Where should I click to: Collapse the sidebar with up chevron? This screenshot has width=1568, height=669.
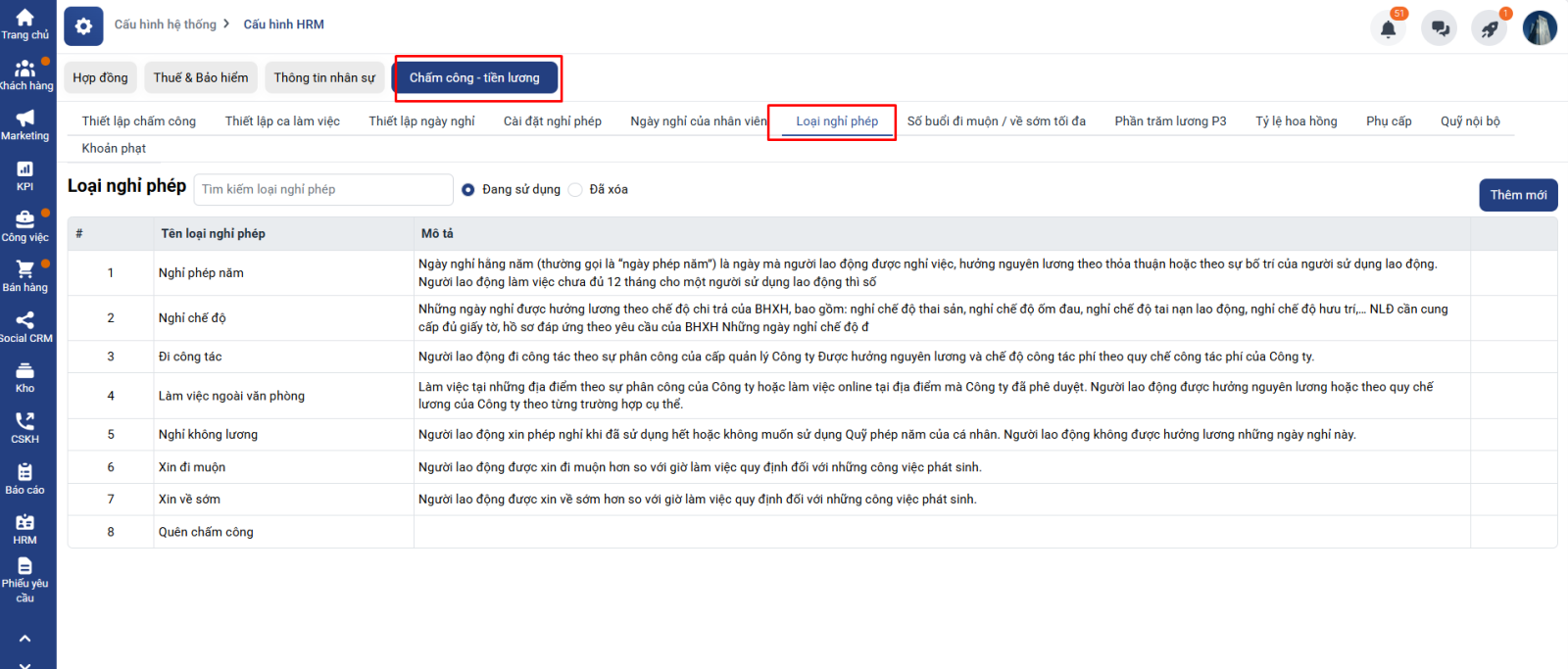pyautogui.click(x=24, y=639)
